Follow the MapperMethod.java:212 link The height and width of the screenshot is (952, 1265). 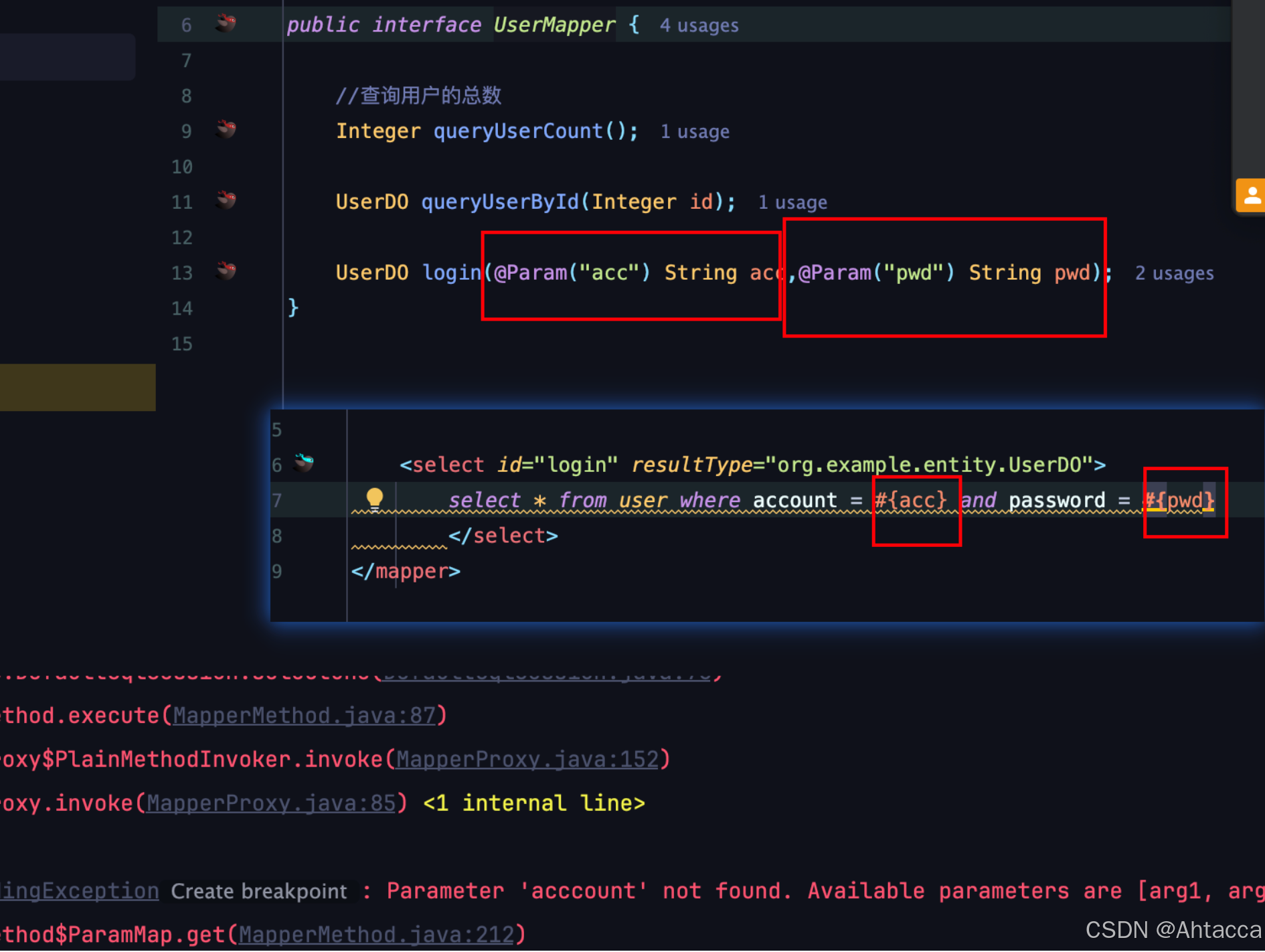(x=376, y=935)
